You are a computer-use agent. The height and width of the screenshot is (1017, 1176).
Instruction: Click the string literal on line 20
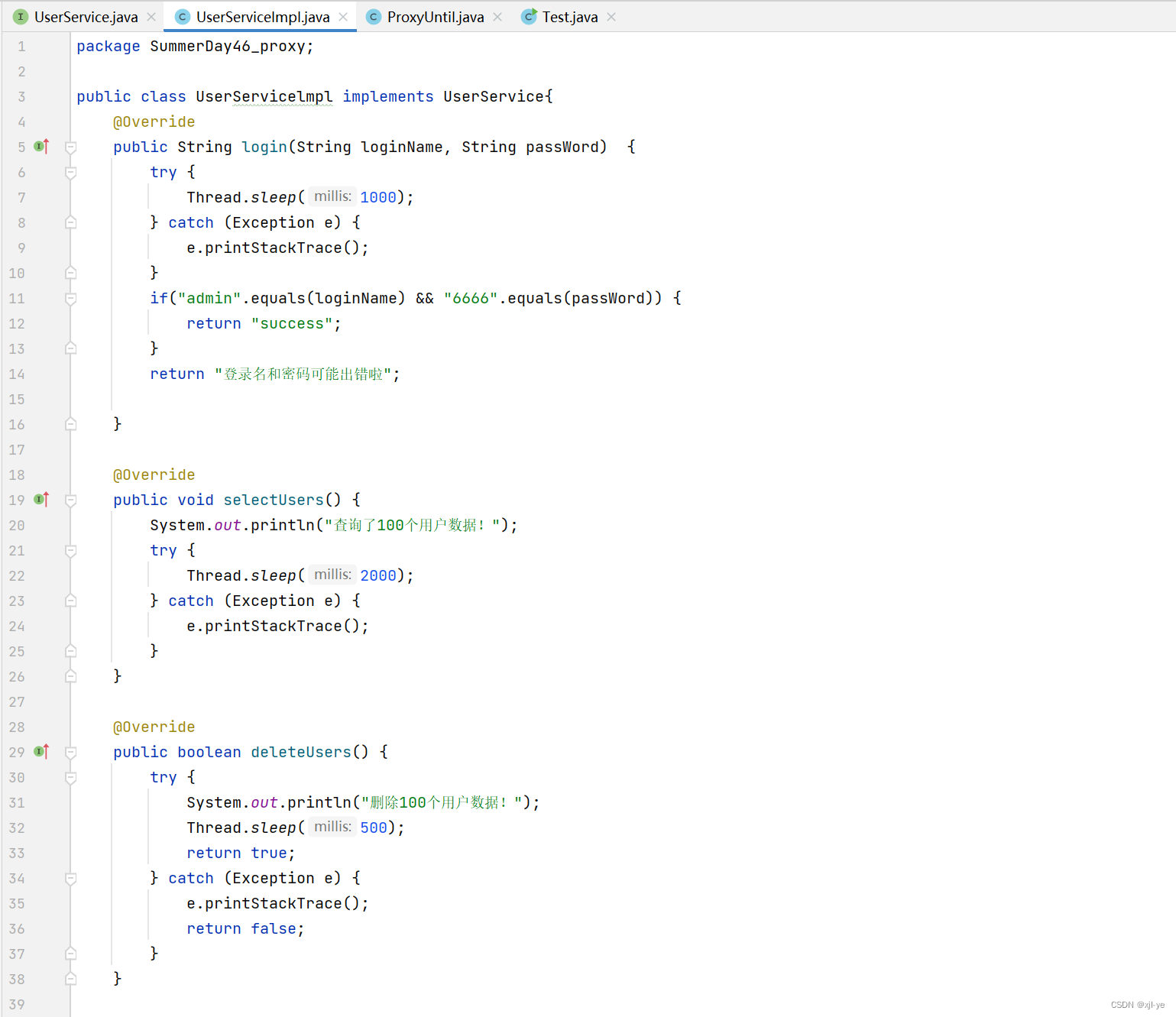click(412, 525)
